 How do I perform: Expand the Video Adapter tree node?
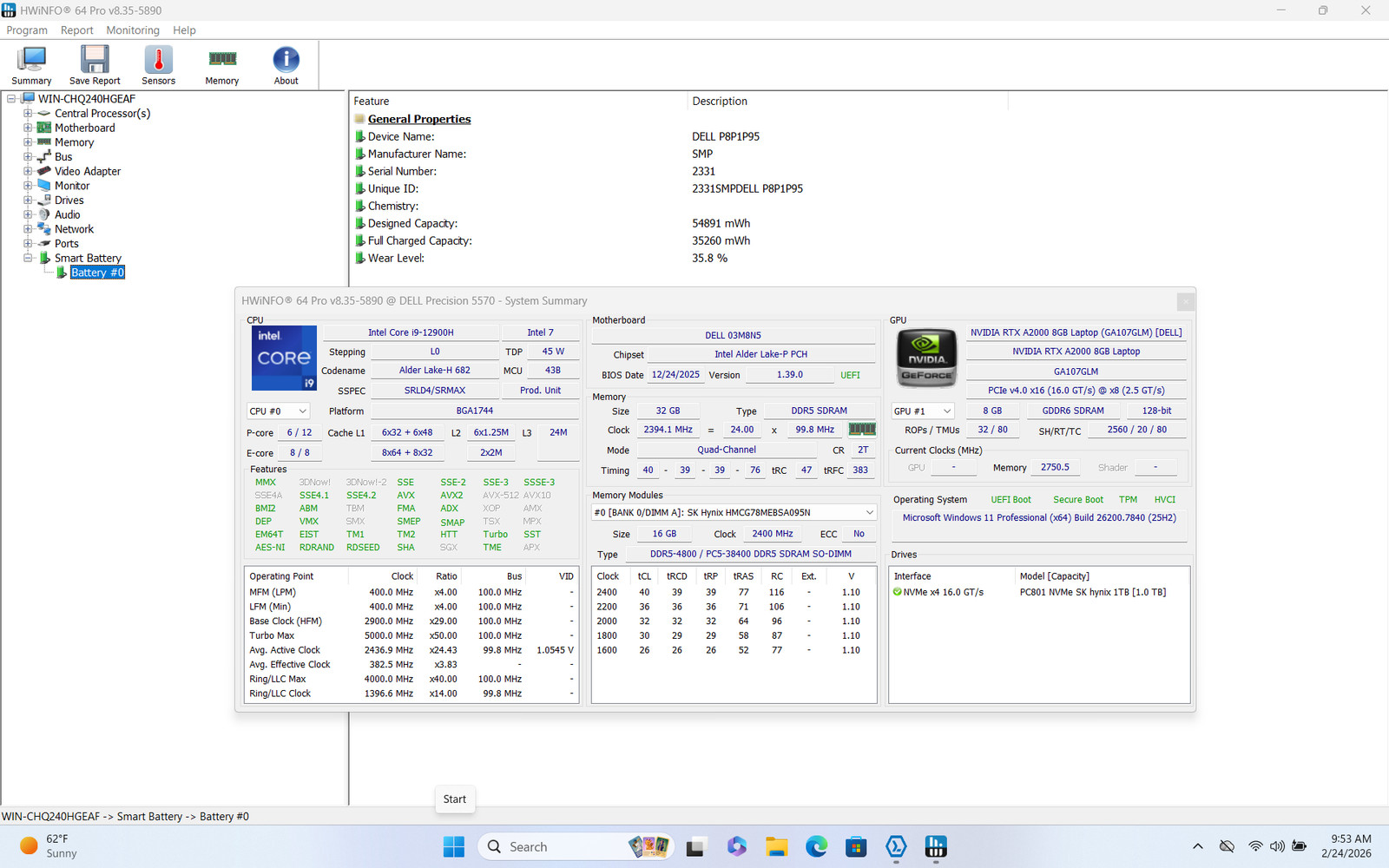[x=28, y=171]
